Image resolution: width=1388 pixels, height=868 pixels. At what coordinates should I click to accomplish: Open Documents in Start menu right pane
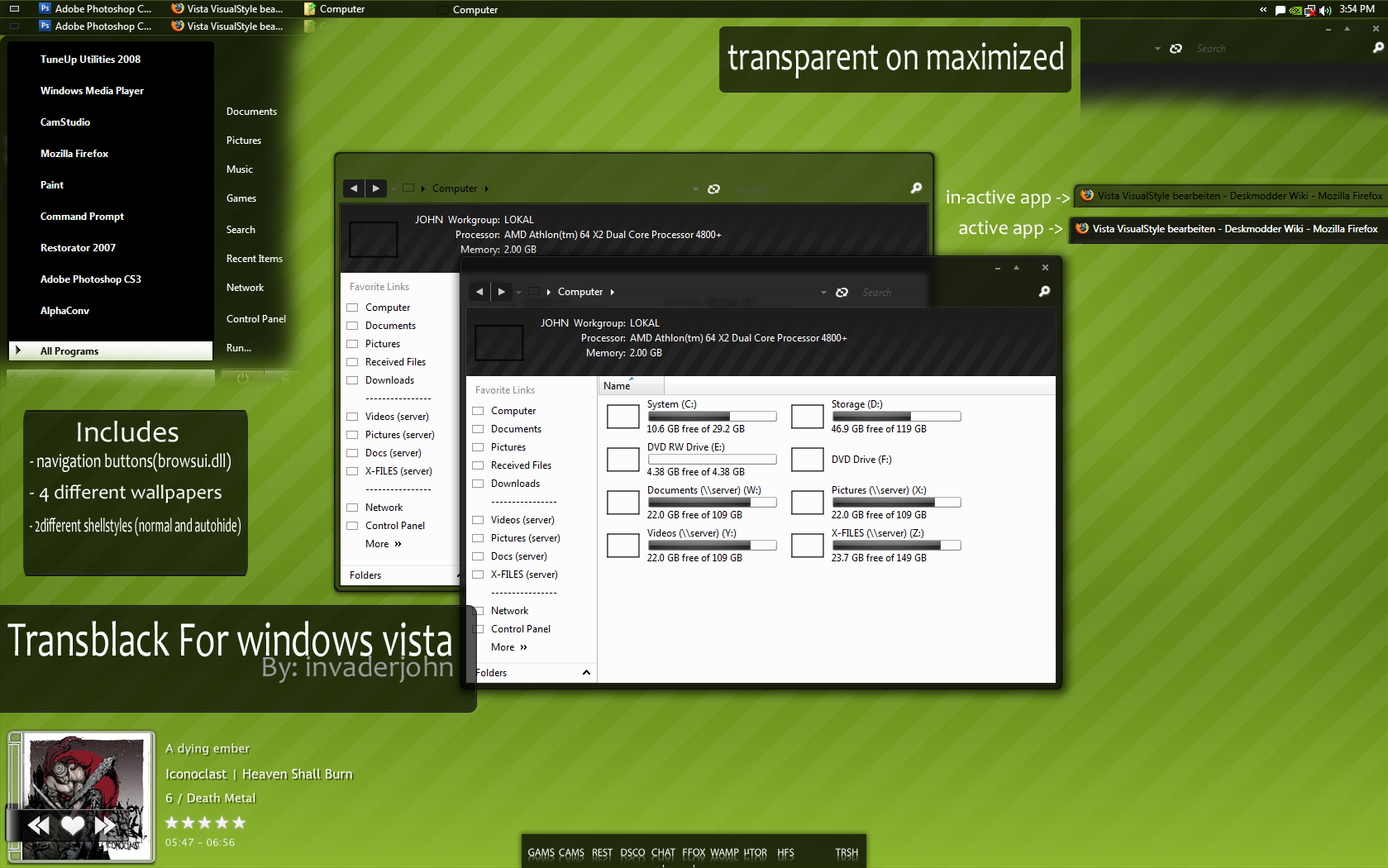tap(251, 112)
